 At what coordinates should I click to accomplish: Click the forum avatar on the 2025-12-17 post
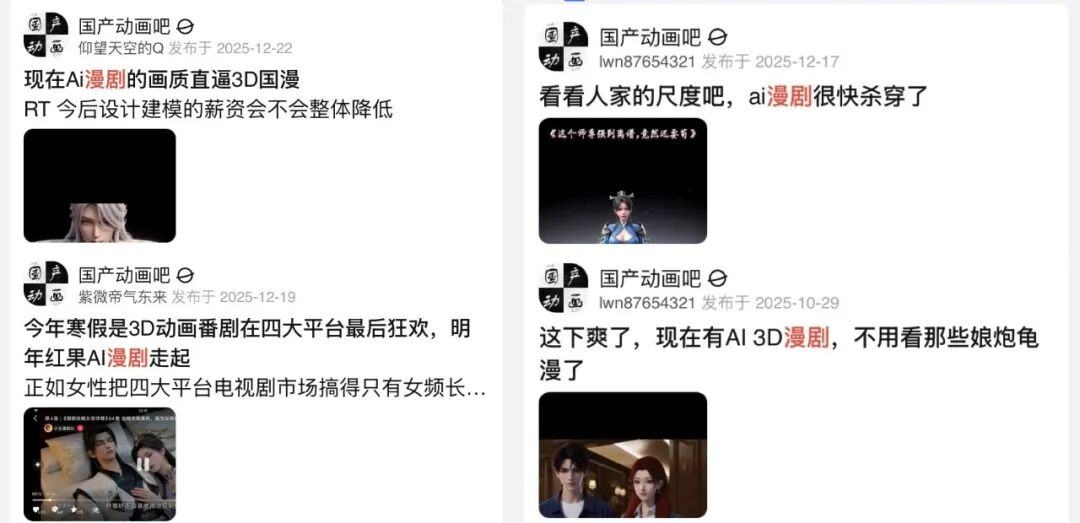click(563, 46)
